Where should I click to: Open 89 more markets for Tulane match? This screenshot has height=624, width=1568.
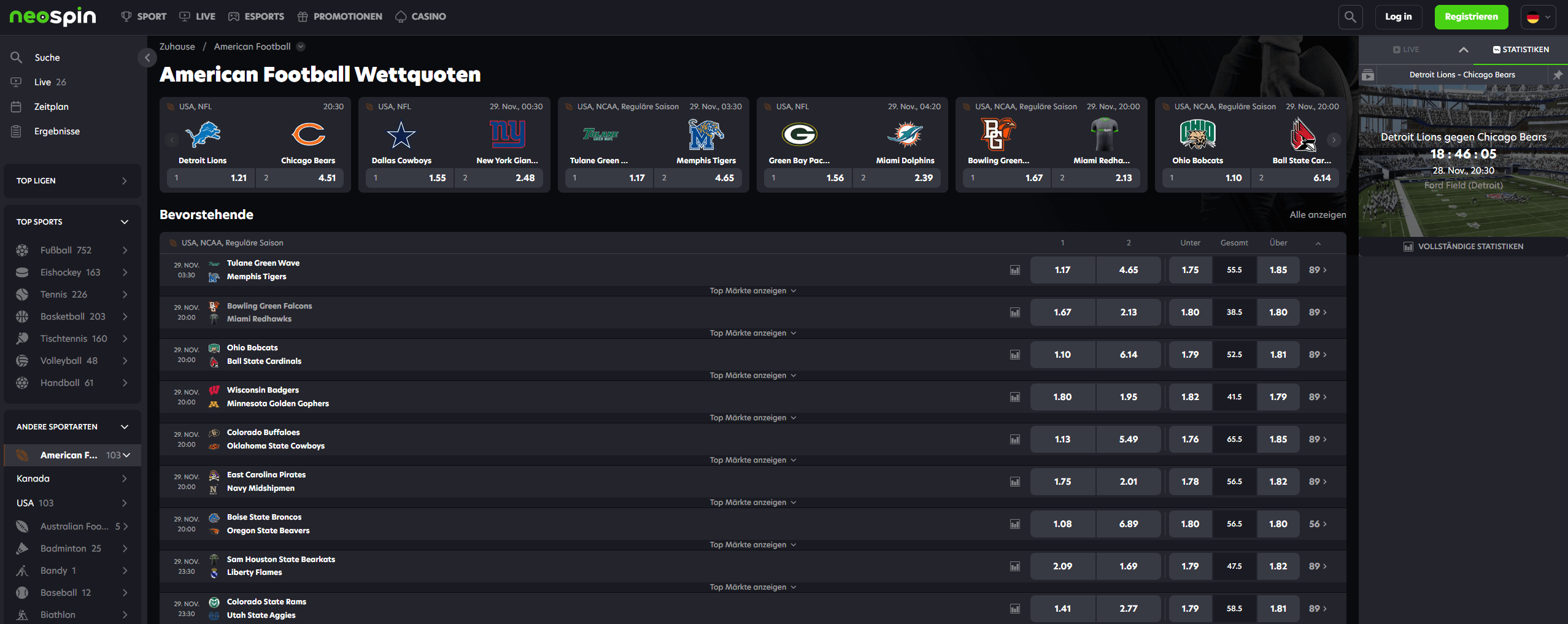pyautogui.click(x=1318, y=270)
